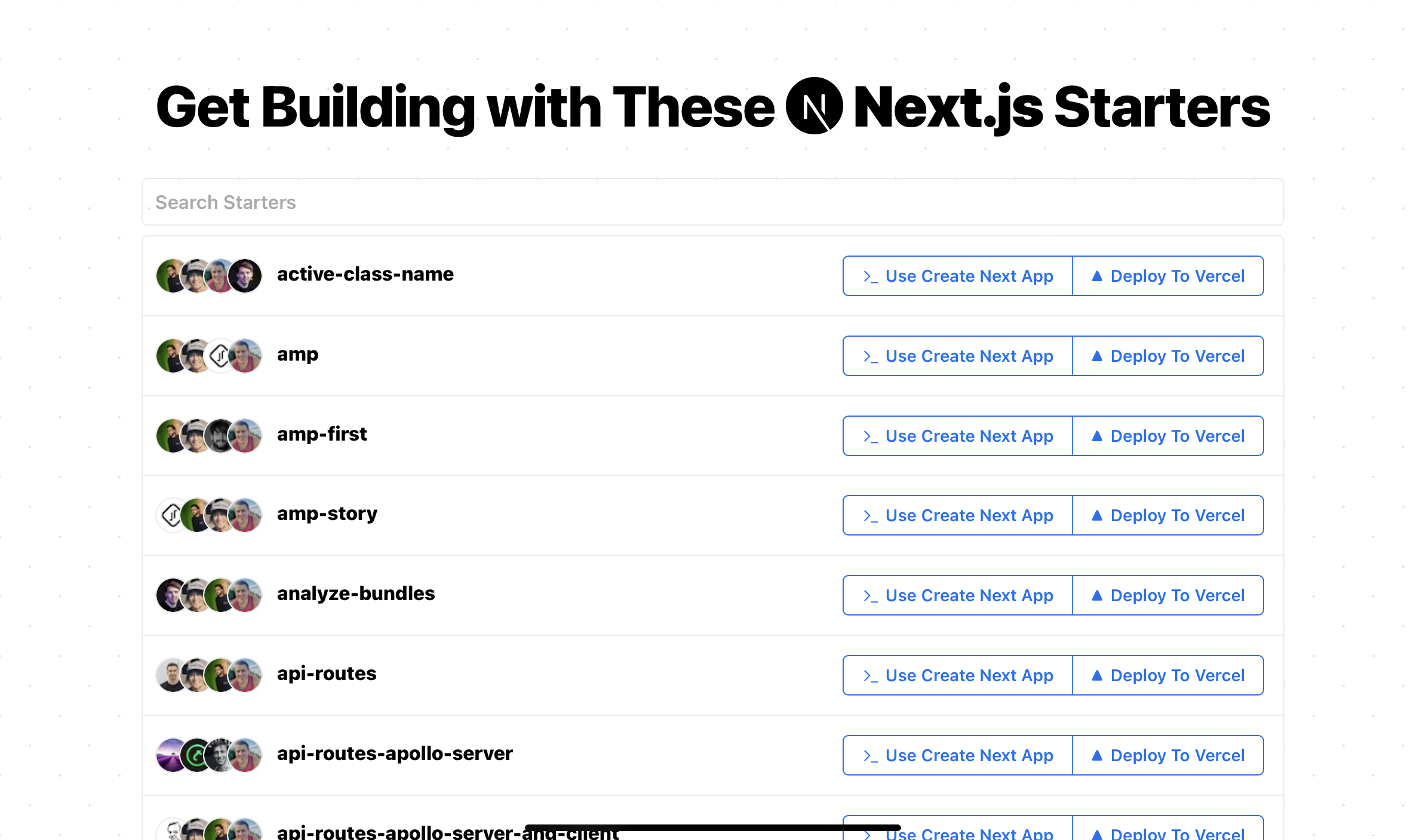Click the dark bearded avatar in the amp-first row
This screenshot has height=840, width=1426.
(x=220, y=436)
